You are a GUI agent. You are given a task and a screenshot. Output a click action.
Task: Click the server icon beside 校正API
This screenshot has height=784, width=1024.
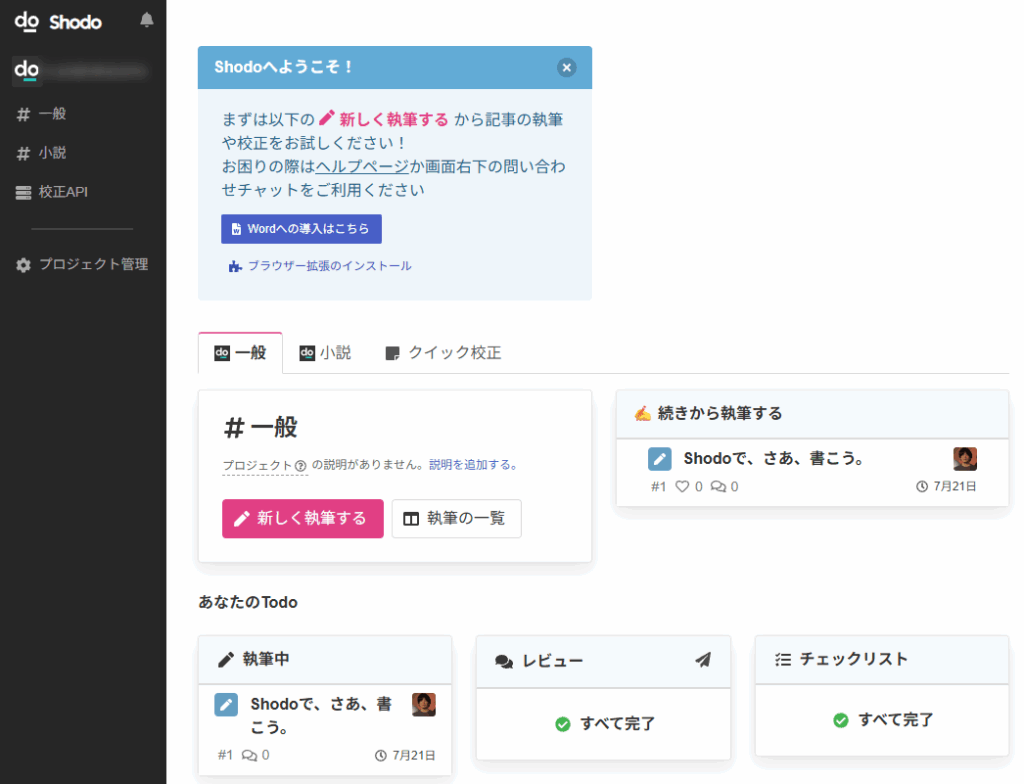[x=24, y=193]
